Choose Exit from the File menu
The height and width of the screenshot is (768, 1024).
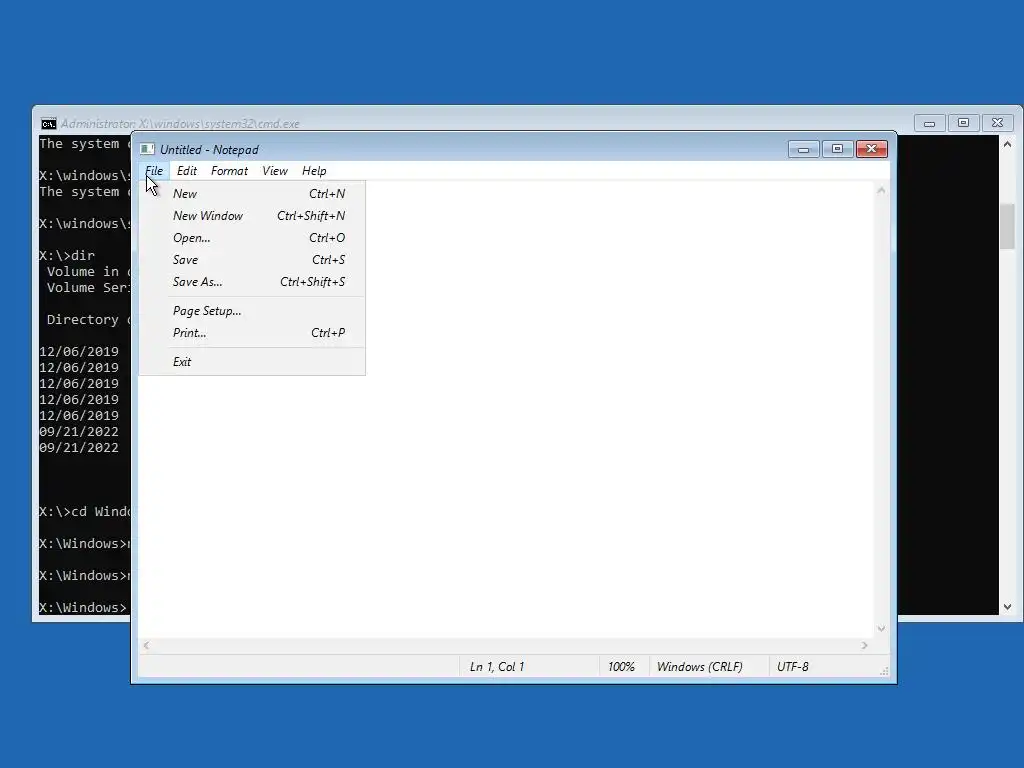[x=252, y=362]
